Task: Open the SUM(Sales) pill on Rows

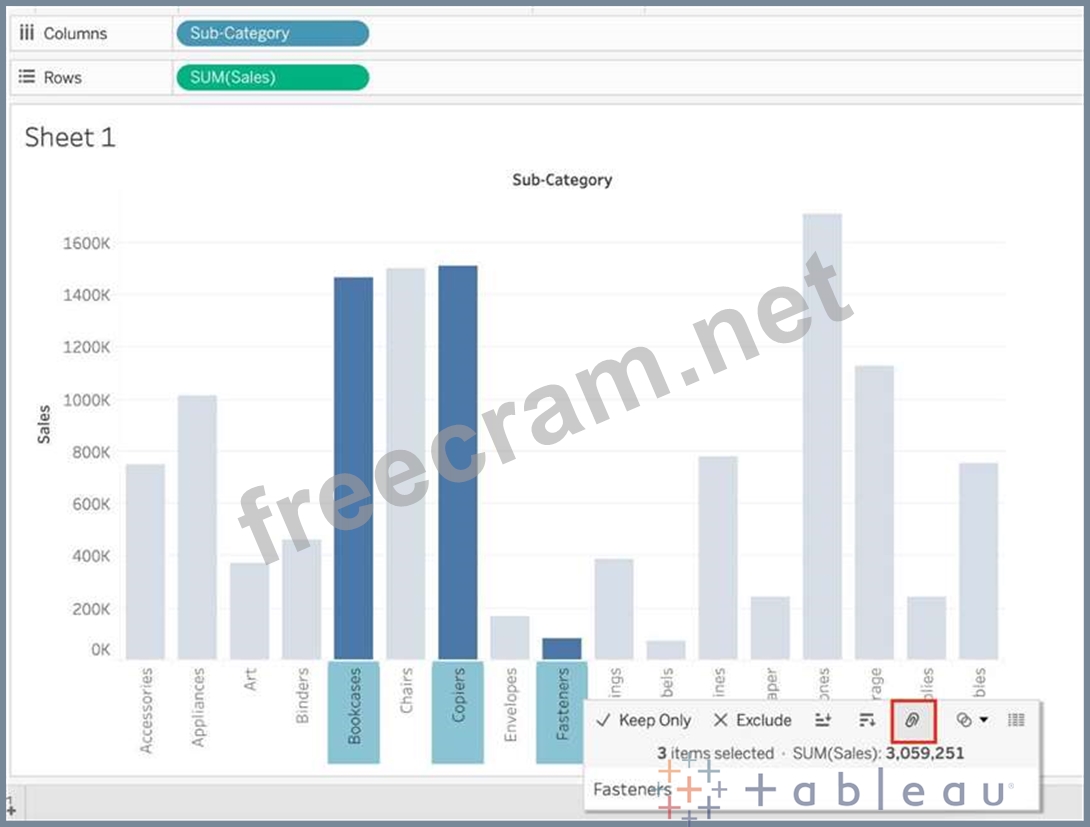Action: pos(272,77)
